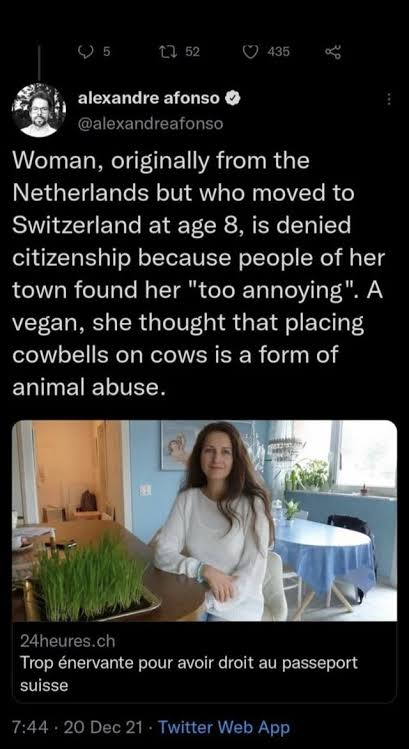View the 435 likes count
Viewport: 409px width, 749px height.
pyautogui.click(x=278, y=52)
